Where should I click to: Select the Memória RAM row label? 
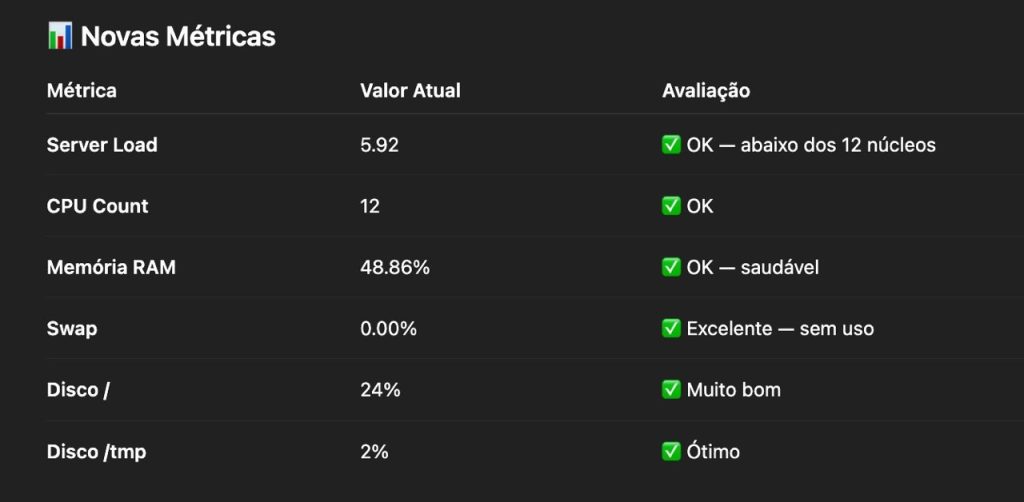111,267
